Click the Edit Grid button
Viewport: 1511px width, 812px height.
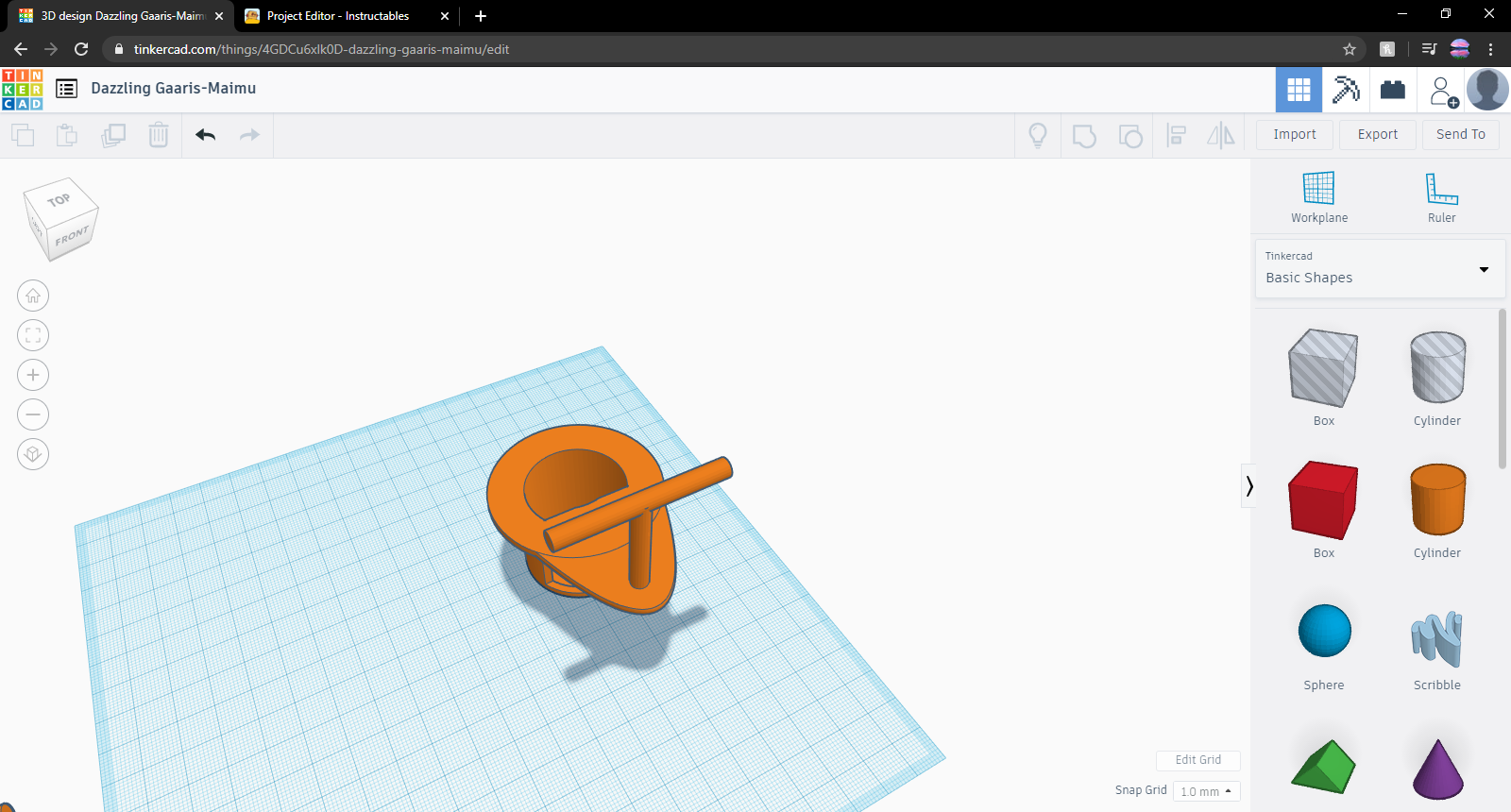tap(1198, 760)
